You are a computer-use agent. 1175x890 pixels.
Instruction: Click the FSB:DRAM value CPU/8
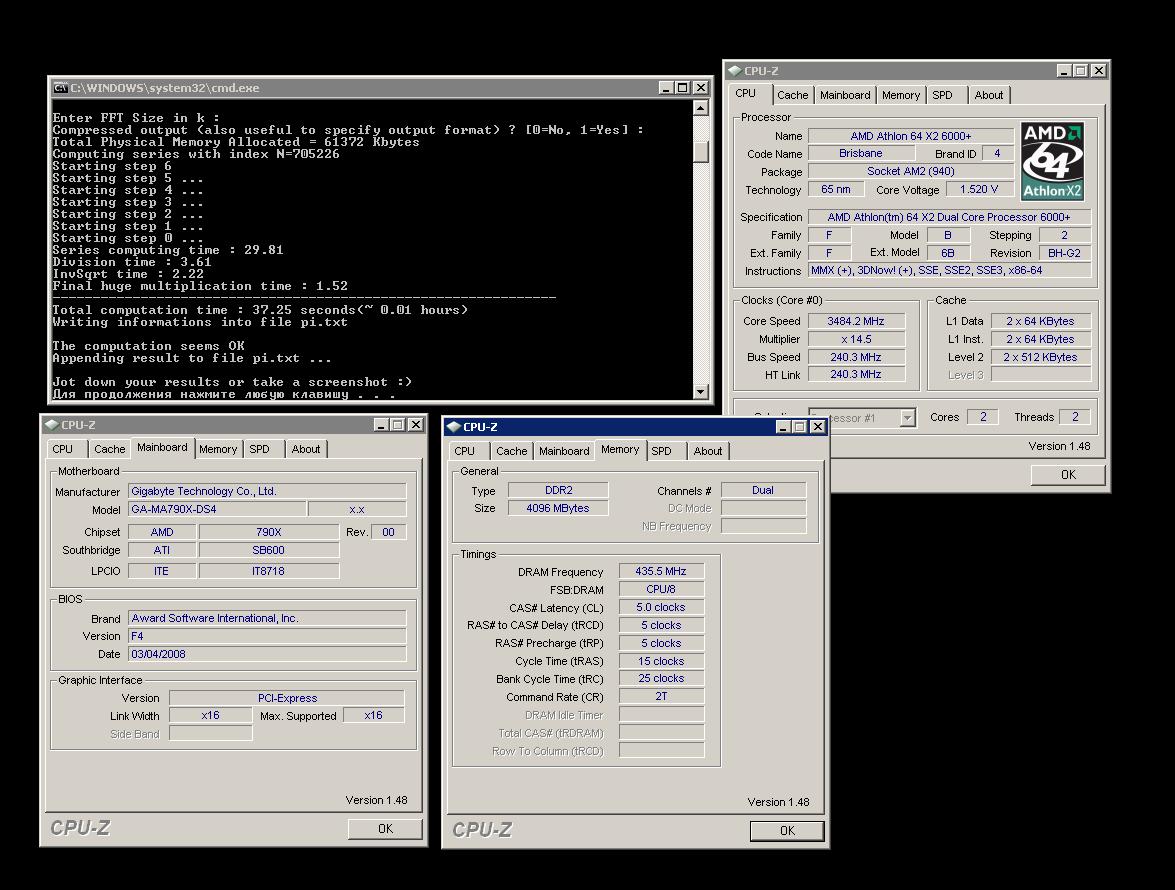click(661, 590)
